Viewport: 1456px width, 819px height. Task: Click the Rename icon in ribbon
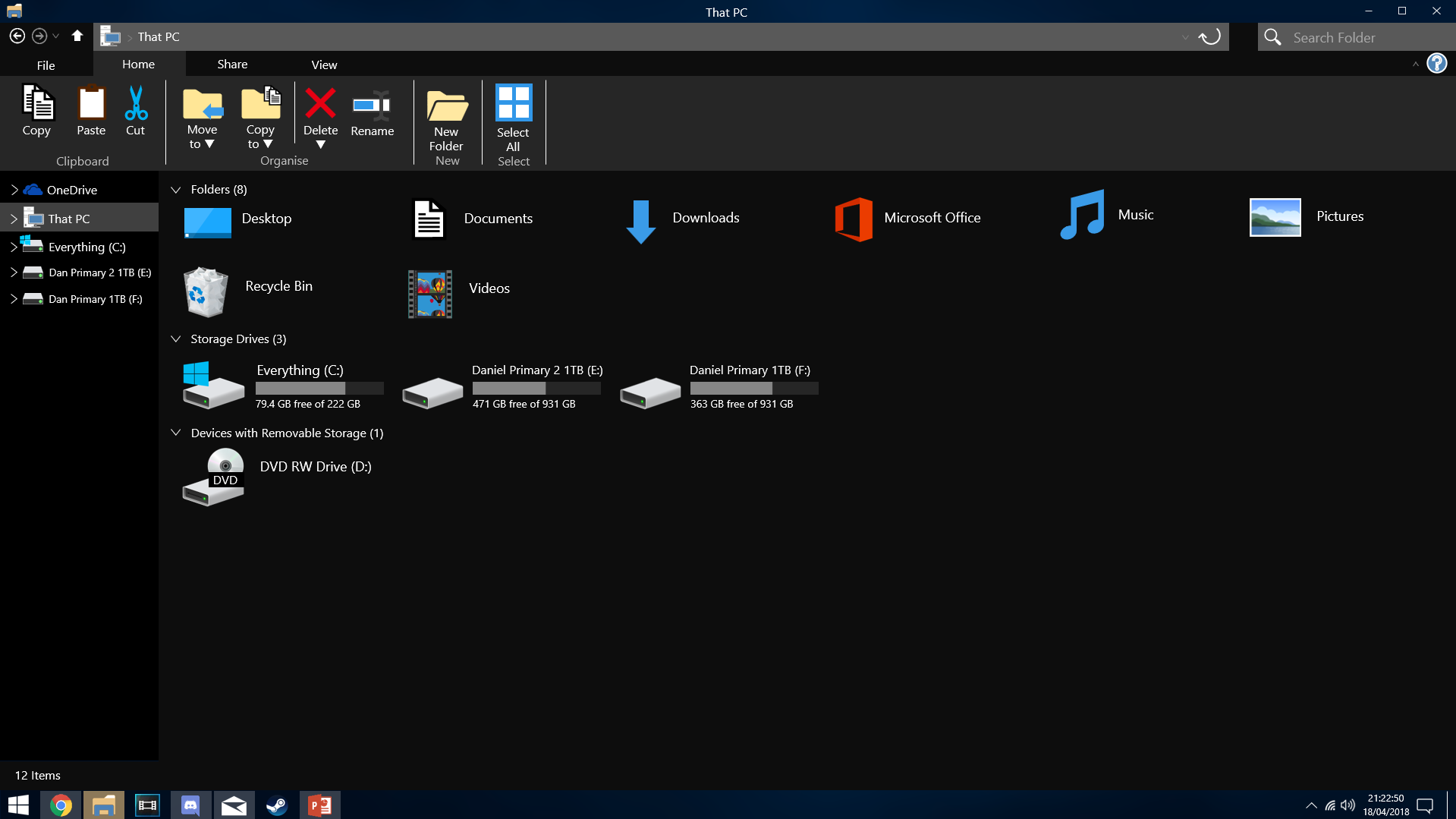[x=372, y=106]
